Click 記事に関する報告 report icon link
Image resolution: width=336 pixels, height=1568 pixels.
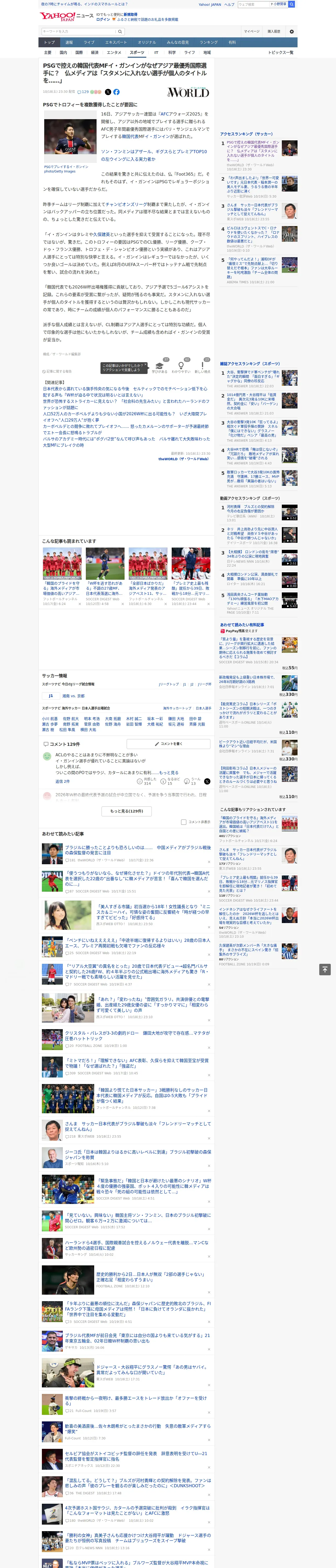coord(57,371)
